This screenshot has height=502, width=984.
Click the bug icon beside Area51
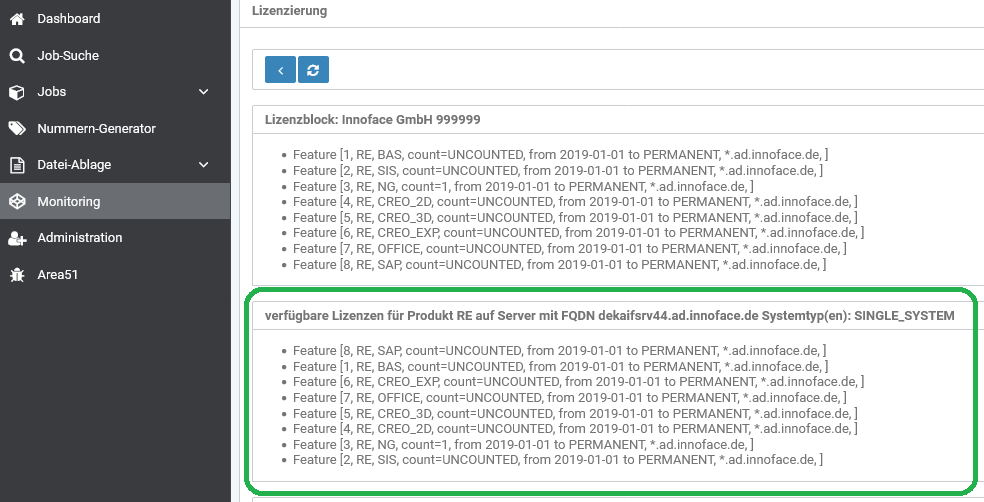coord(17,274)
